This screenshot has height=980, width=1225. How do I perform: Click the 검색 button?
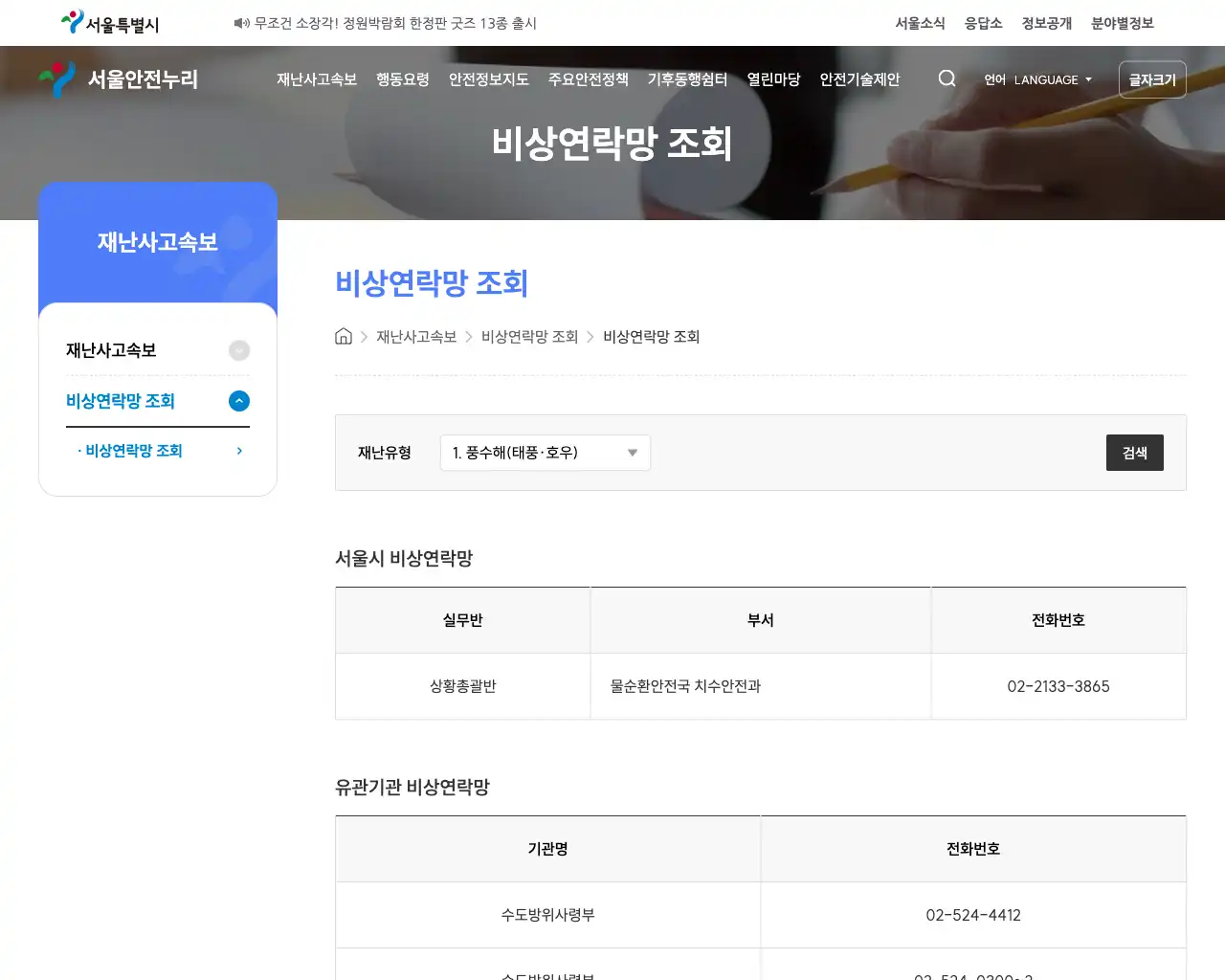1135,453
